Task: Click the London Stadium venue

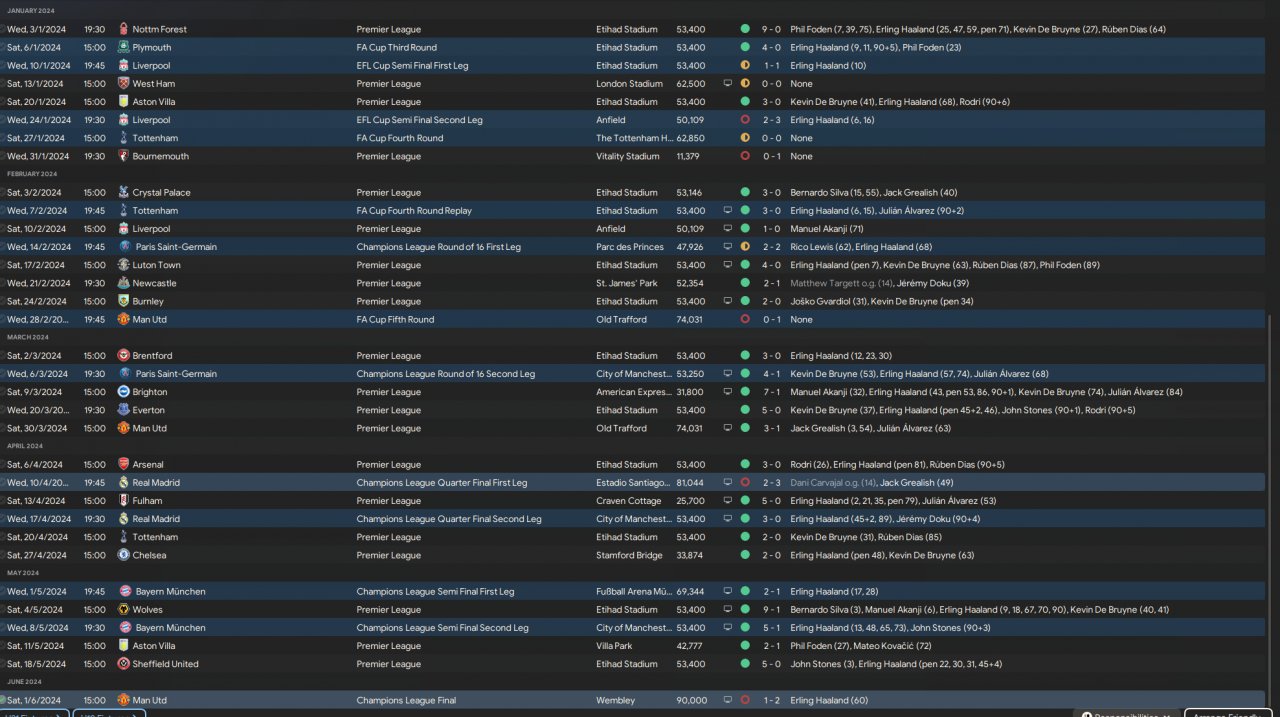Action: click(x=630, y=84)
